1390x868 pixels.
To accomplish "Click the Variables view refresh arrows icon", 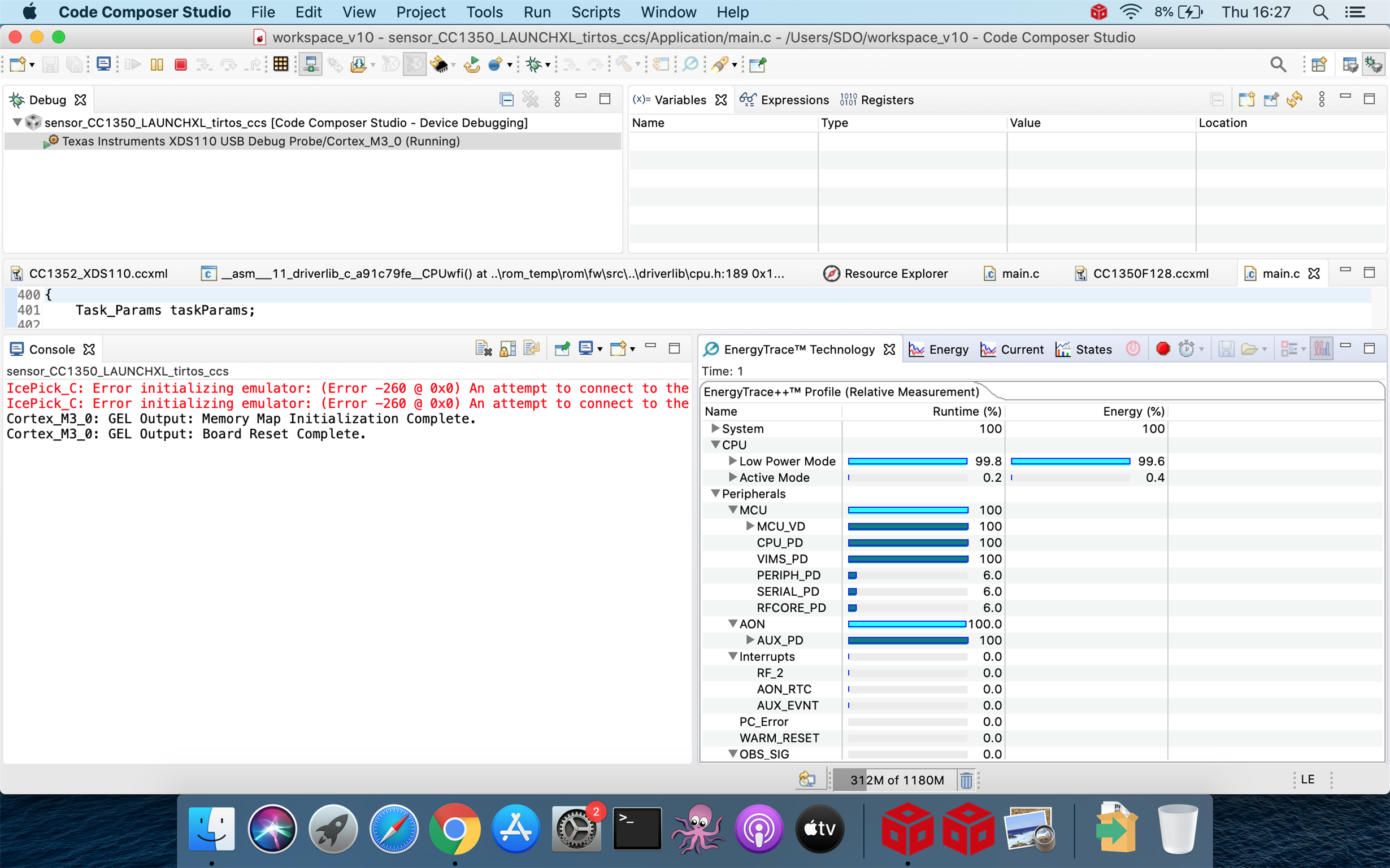I will coord(1294,99).
